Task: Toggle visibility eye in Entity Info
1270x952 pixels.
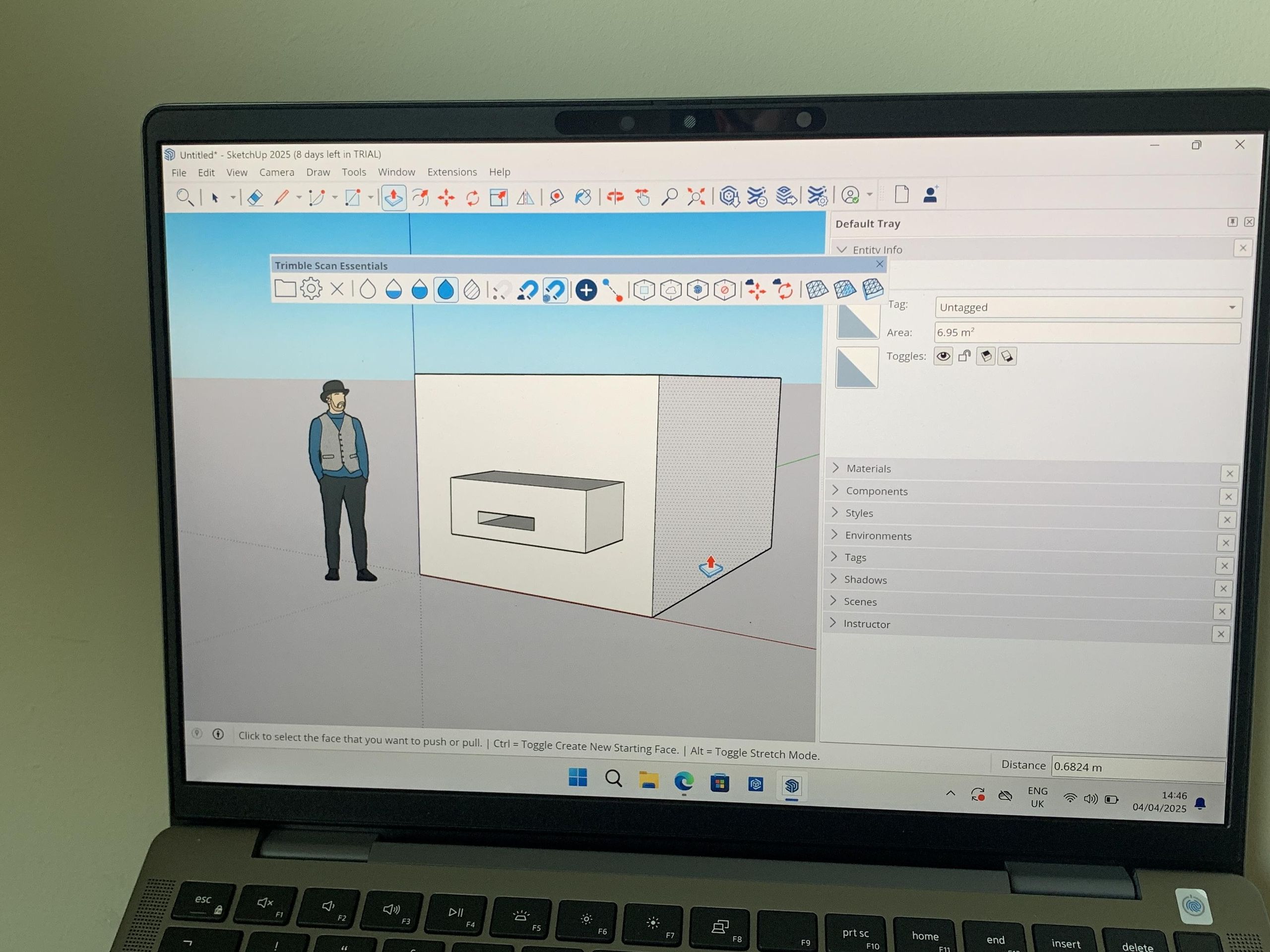Action: [943, 357]
